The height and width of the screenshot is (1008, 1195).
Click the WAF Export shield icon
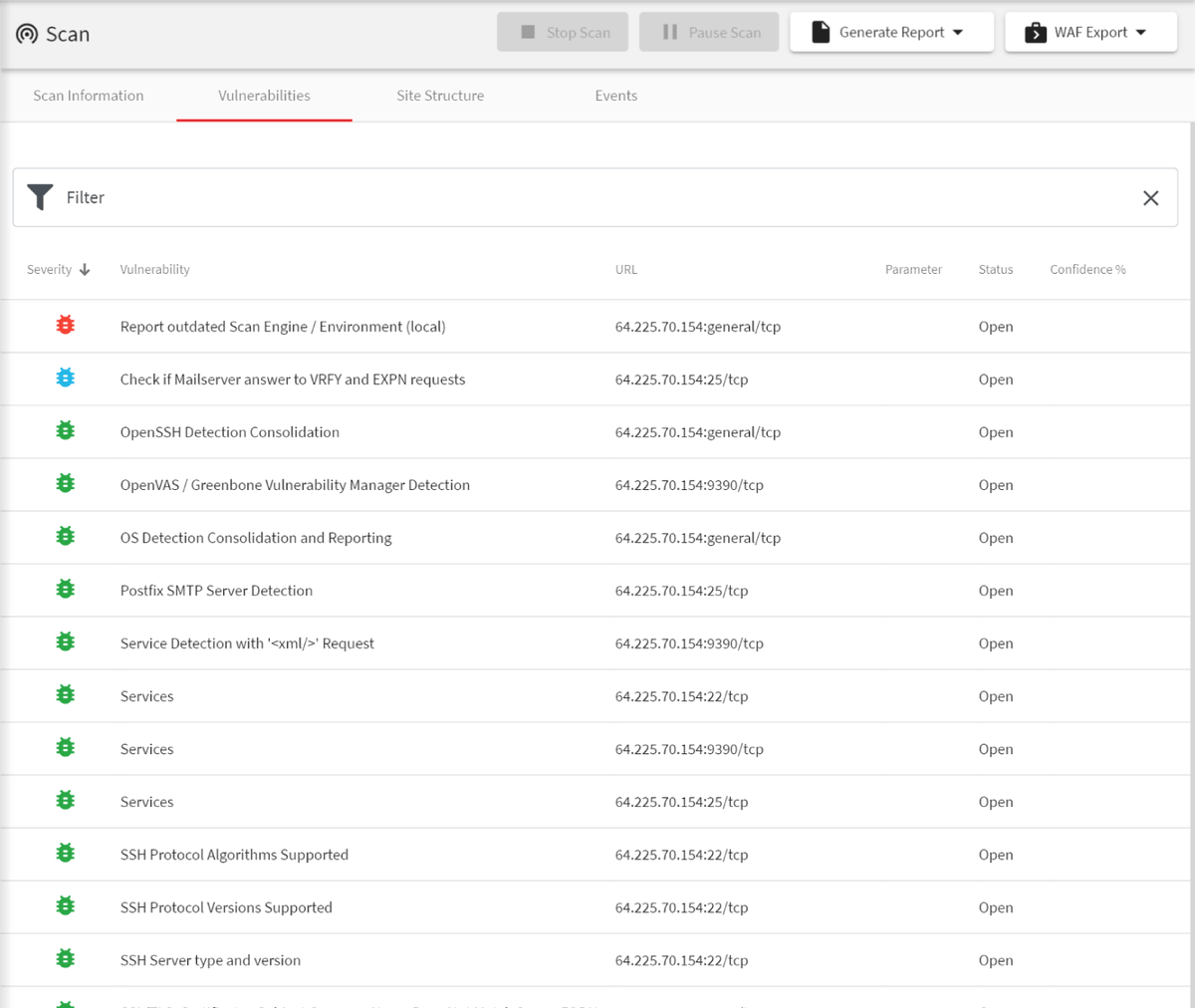pos(1034,31)
